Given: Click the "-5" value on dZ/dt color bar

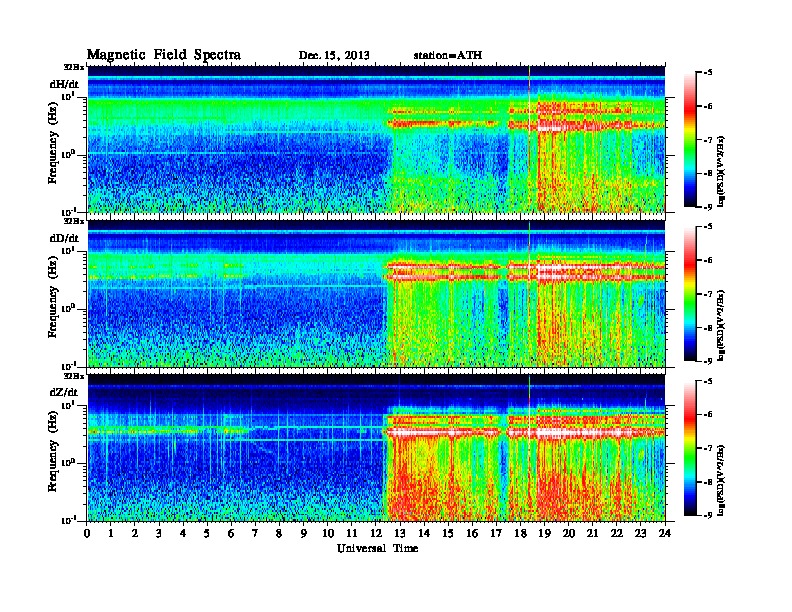Looking at the screenshot, I should [x=708, y=381].
